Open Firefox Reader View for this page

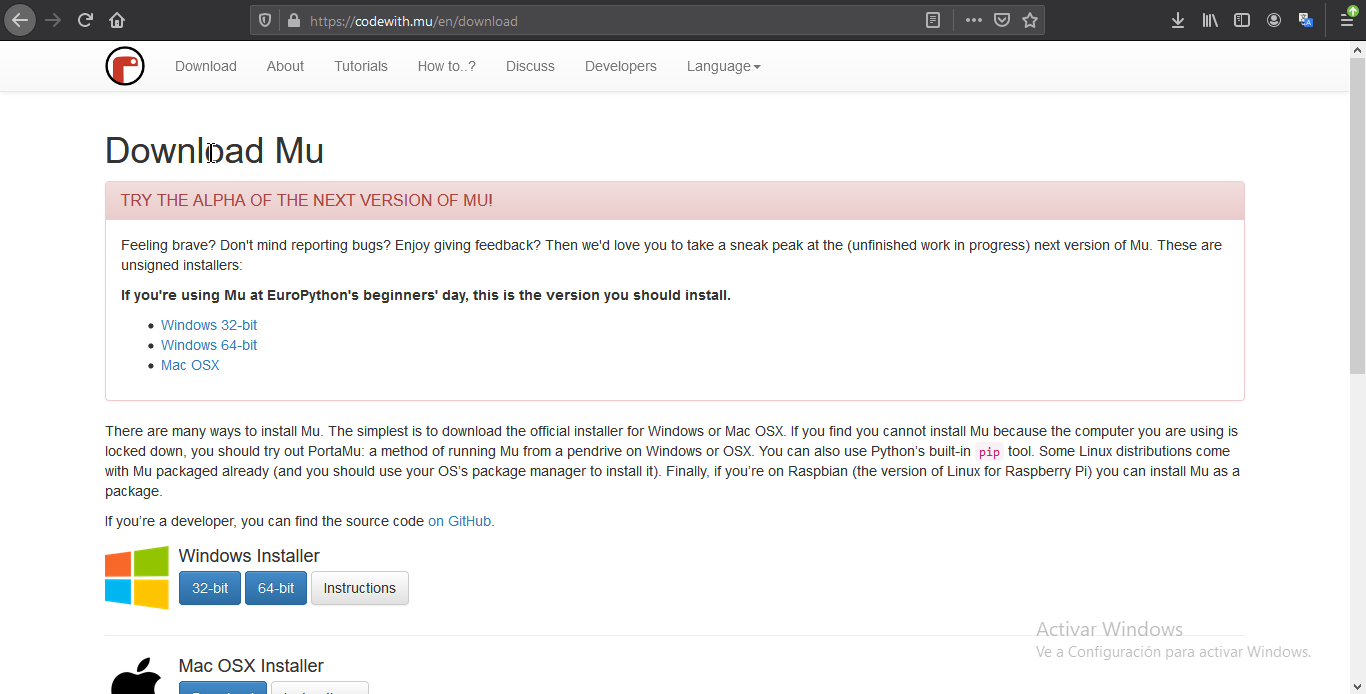pyautogui.click(x=932, y=20)
